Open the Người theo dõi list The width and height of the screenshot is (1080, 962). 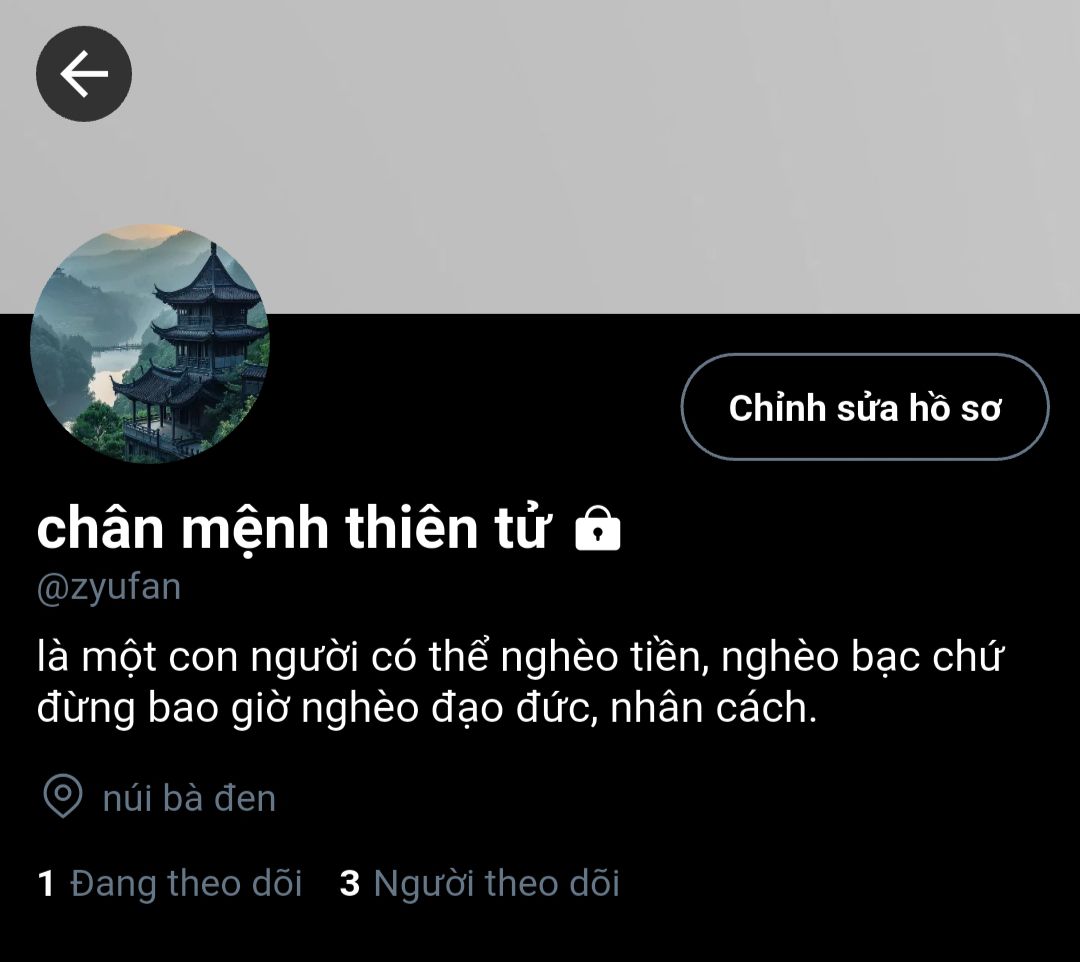(x=480, y=883)
